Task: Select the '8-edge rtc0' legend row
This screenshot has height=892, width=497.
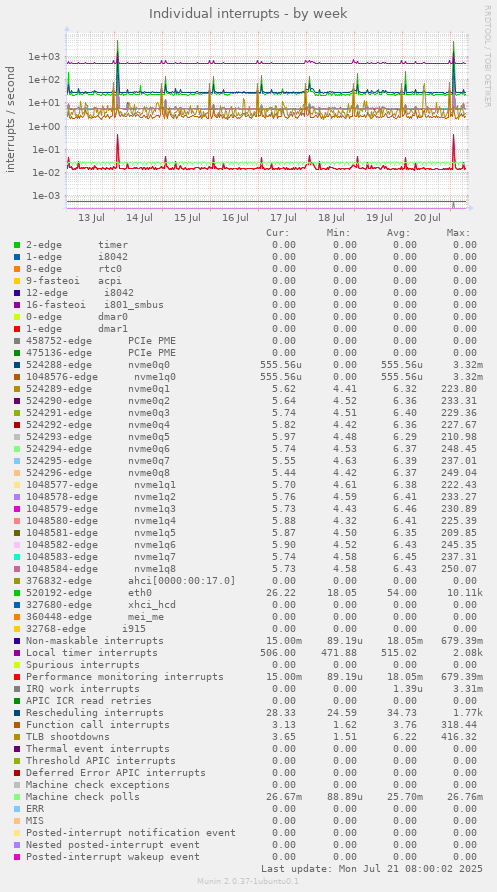Action: pyautogui.click(x=246, y=269)
